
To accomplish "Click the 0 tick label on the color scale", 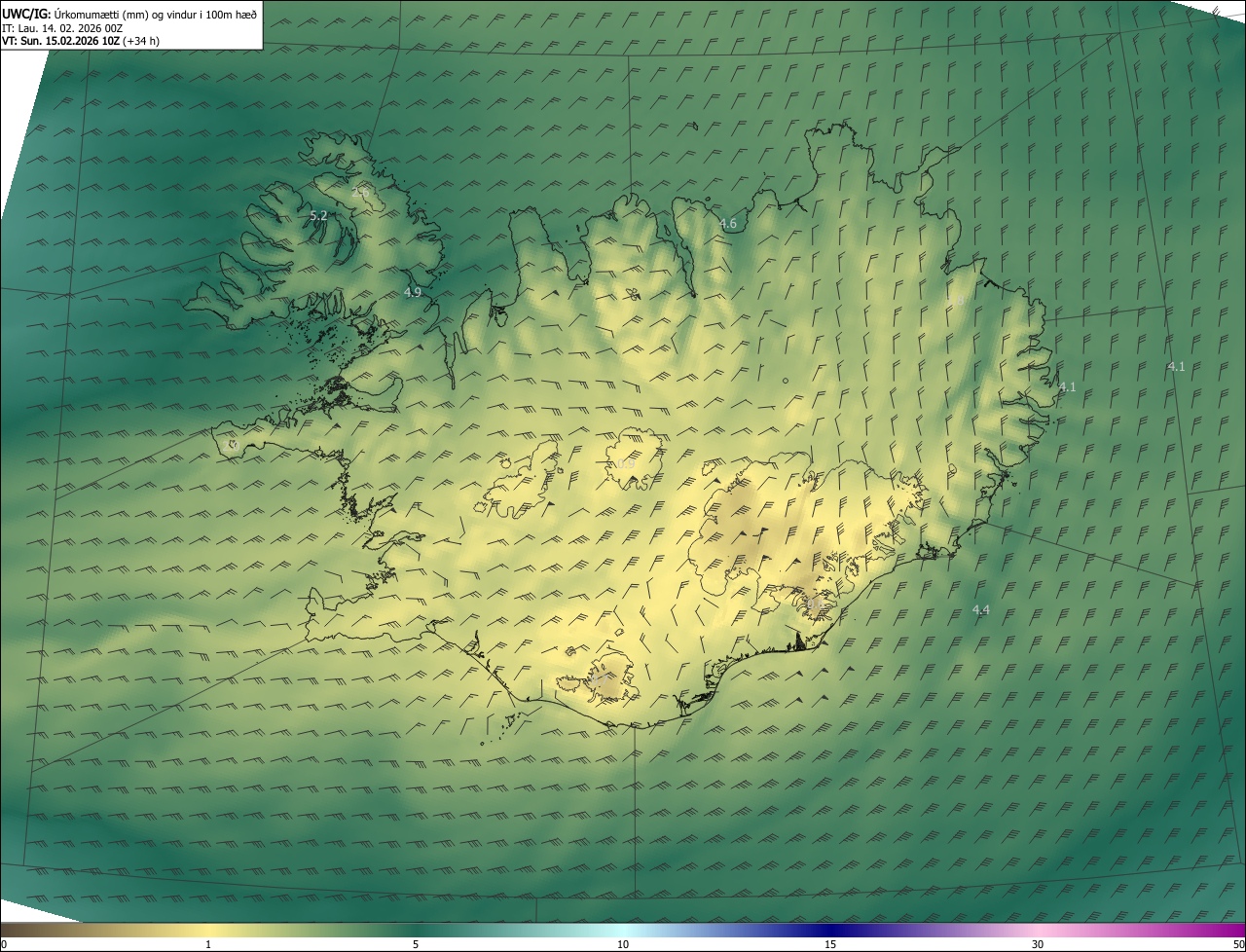I will pyautogui.click(x=3, y=944).
